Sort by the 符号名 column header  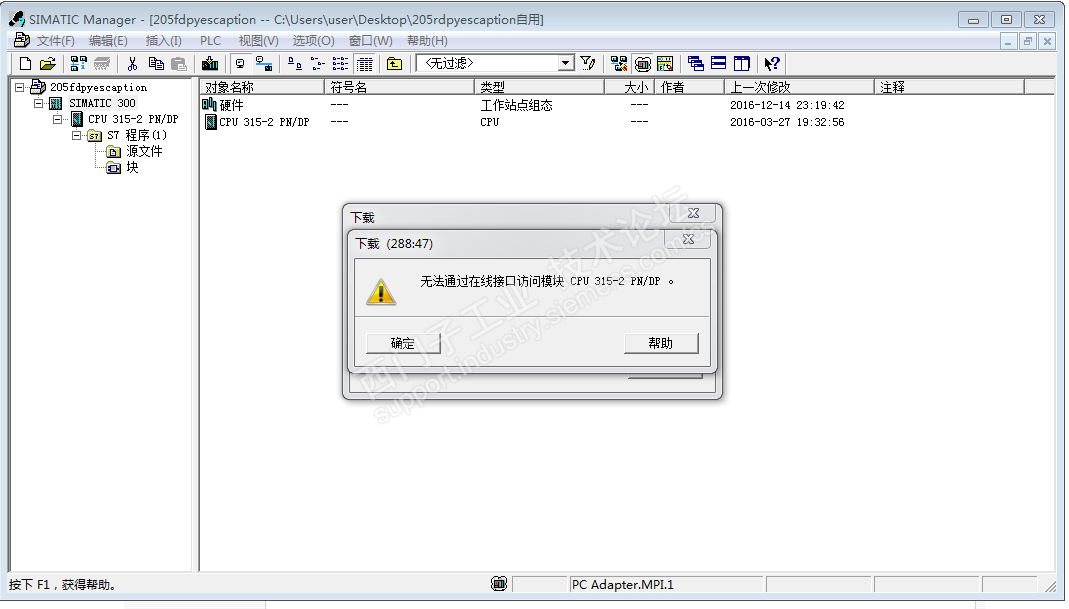[x=399, y=87]
